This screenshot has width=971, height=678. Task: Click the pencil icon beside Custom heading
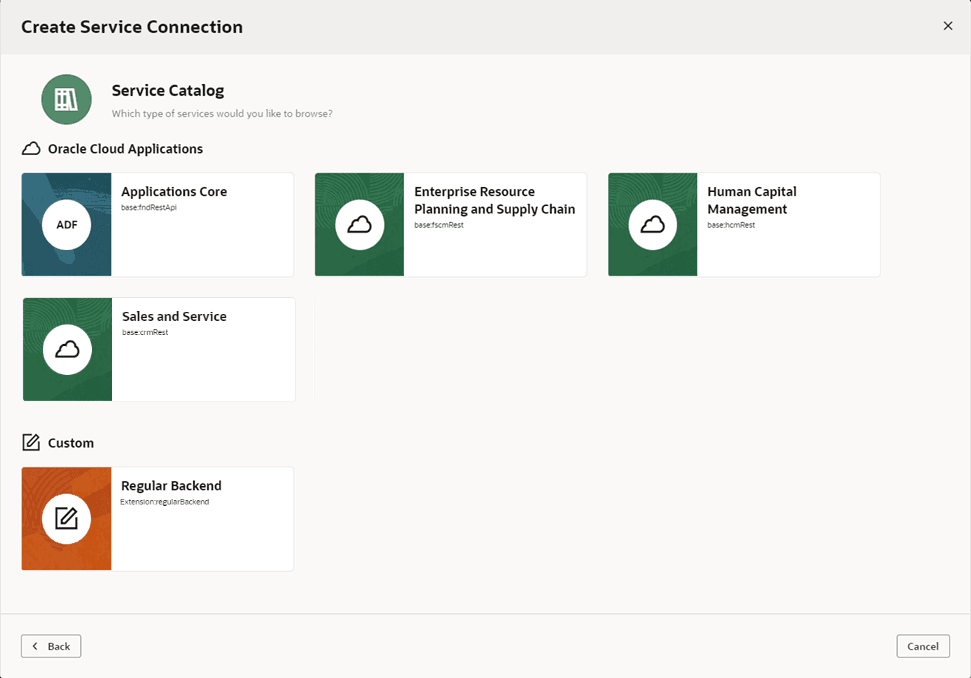[31, 442]
